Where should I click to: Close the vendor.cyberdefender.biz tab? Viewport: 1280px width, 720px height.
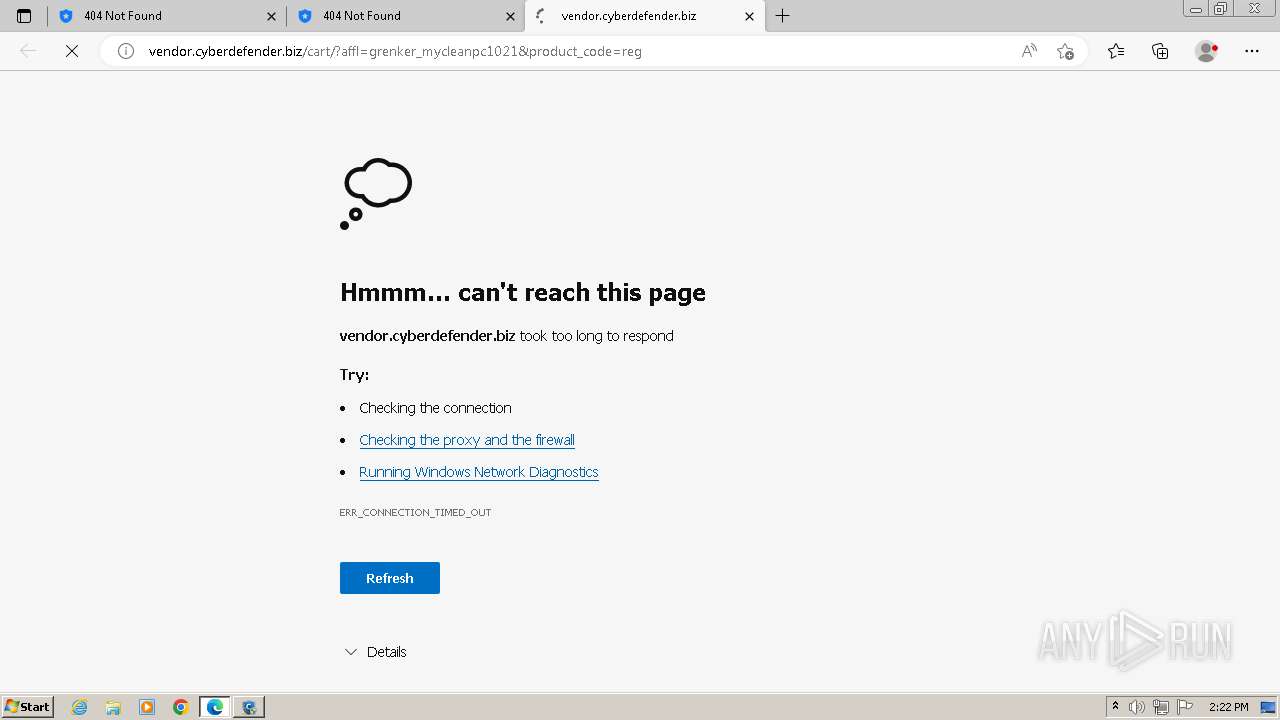coord(749,16)
